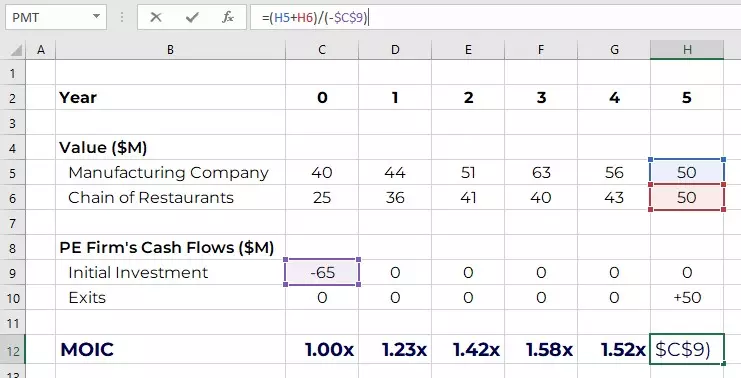Select Chain of Restaurants value 40

pos(541,198)
